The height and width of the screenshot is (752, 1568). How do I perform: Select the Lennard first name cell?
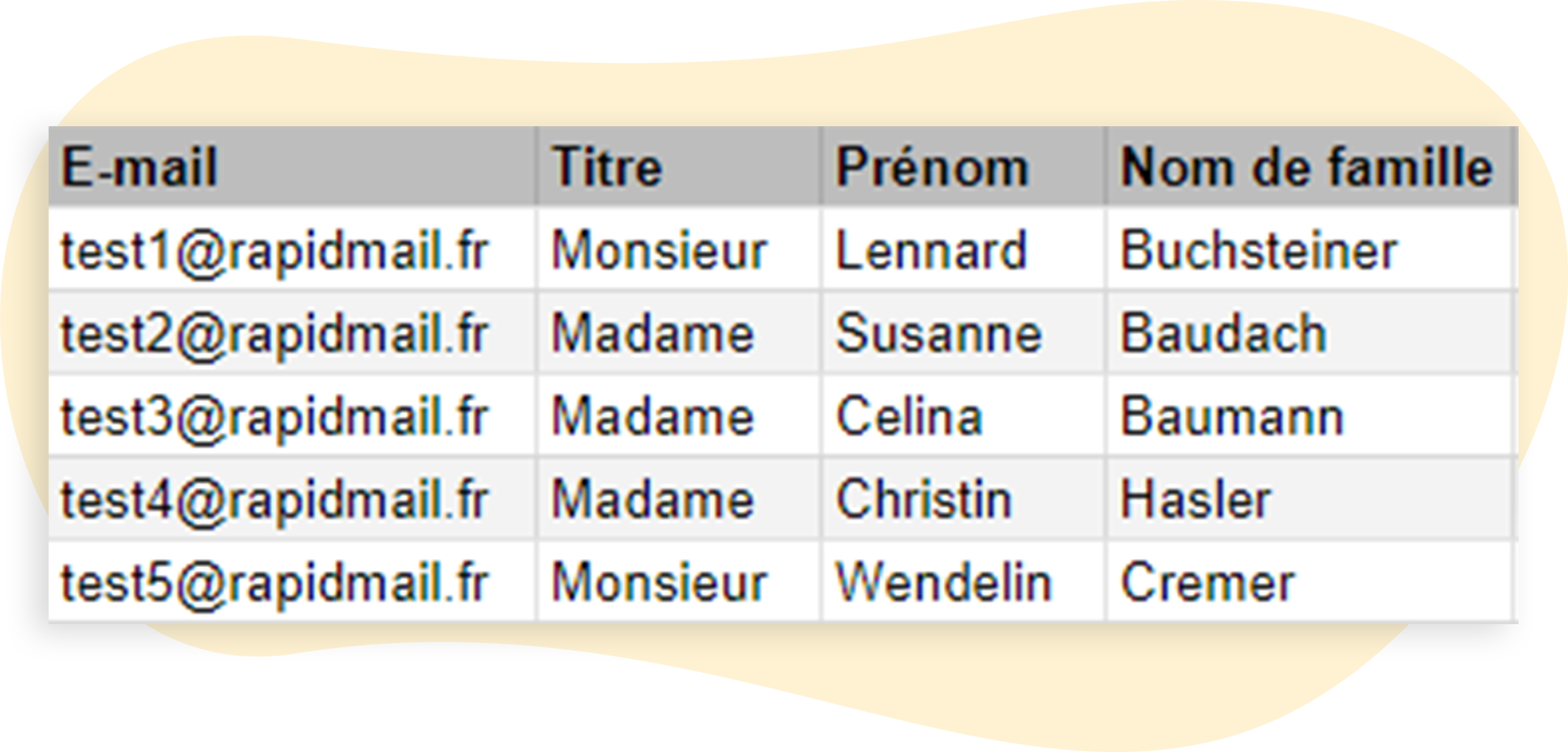(x=931, y=251)
